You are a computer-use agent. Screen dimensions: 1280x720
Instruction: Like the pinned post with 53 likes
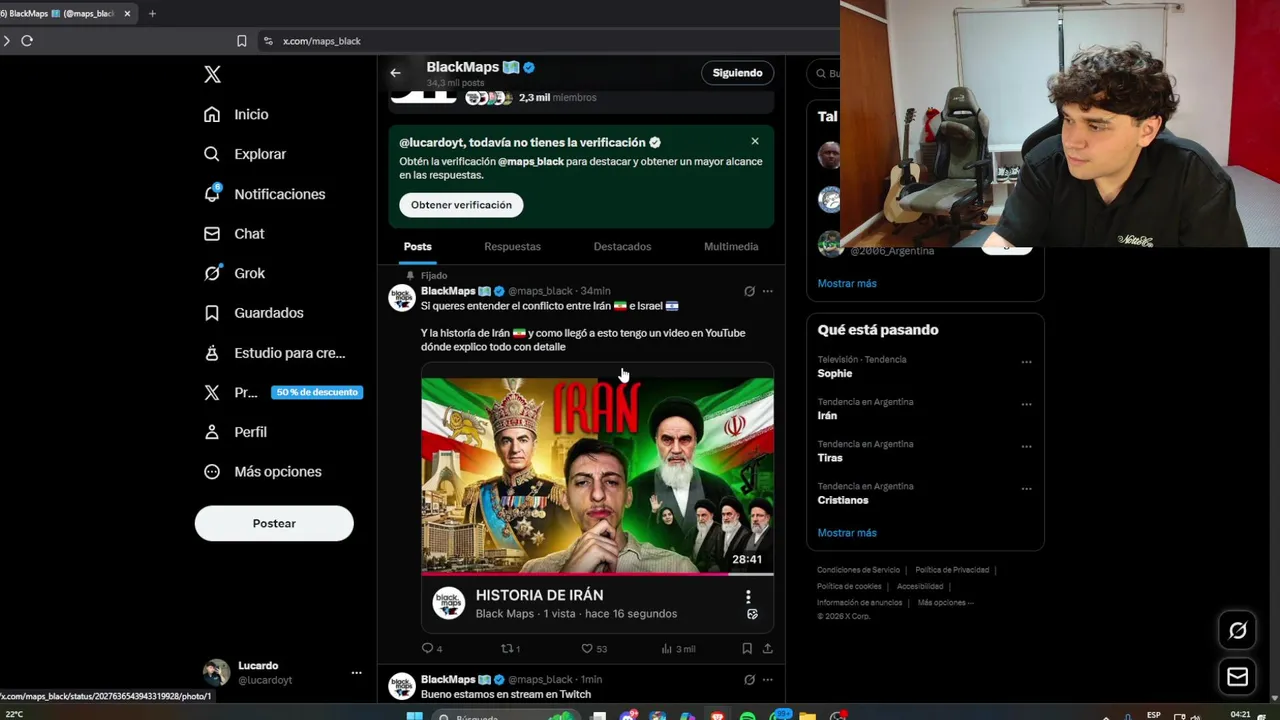point(594,649)
